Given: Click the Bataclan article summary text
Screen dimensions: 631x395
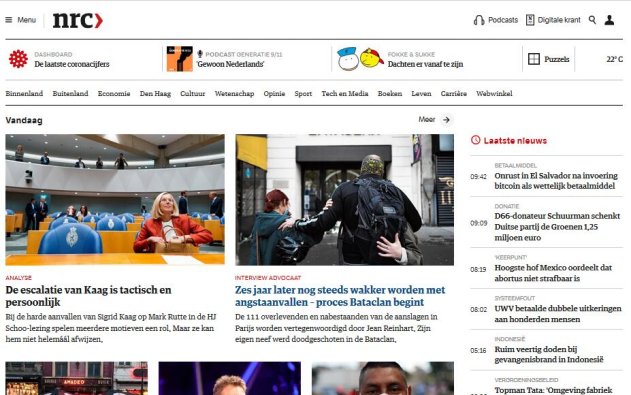Looking at the screenshot, I should (x=336, y=328).
